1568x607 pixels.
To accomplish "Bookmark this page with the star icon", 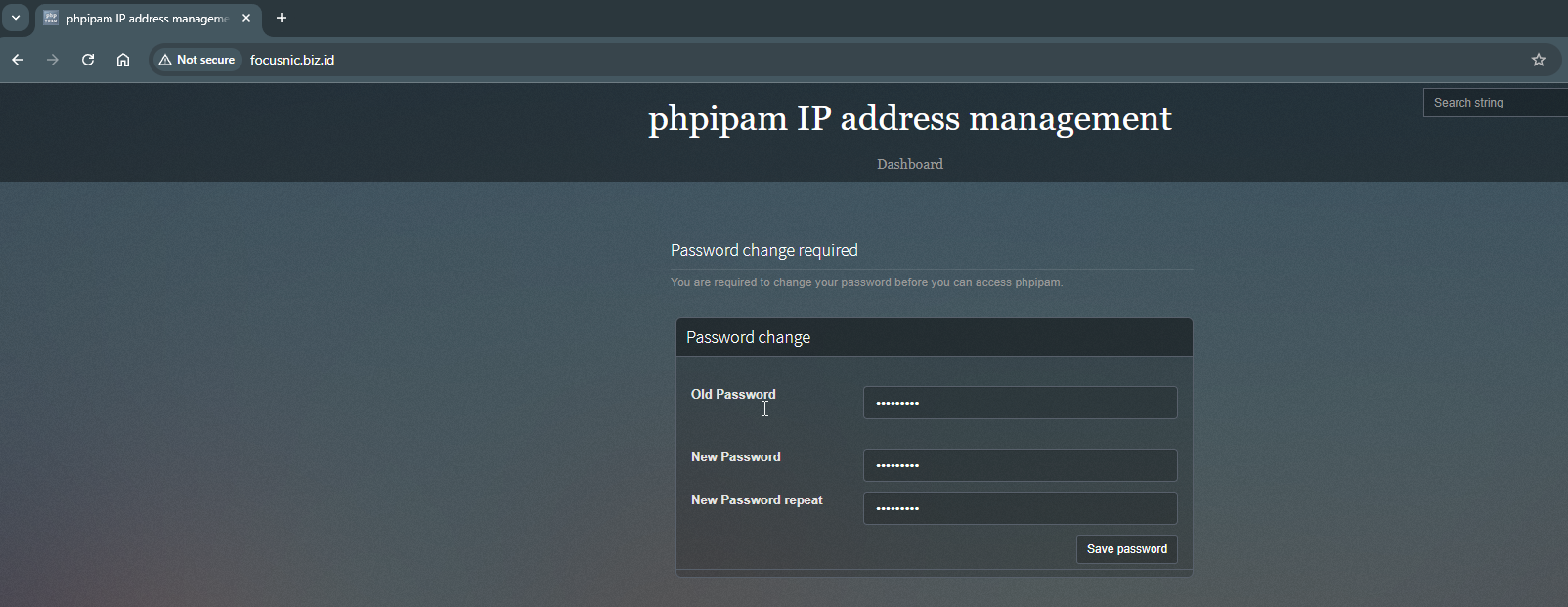I will tap(1539, 60).
